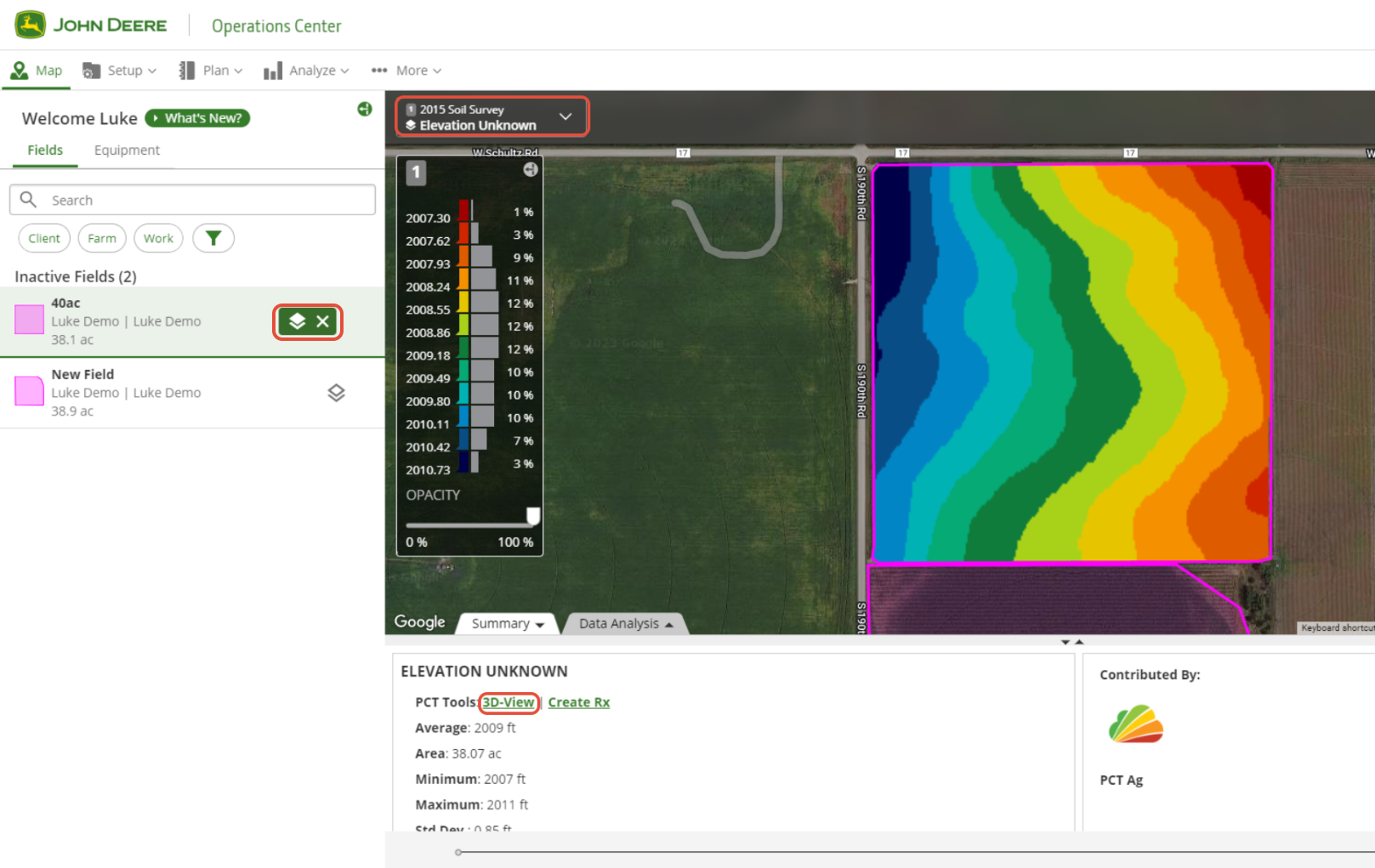Click the PCT Ag logo
The image size is (1375, 868).
pos(1135,724)
